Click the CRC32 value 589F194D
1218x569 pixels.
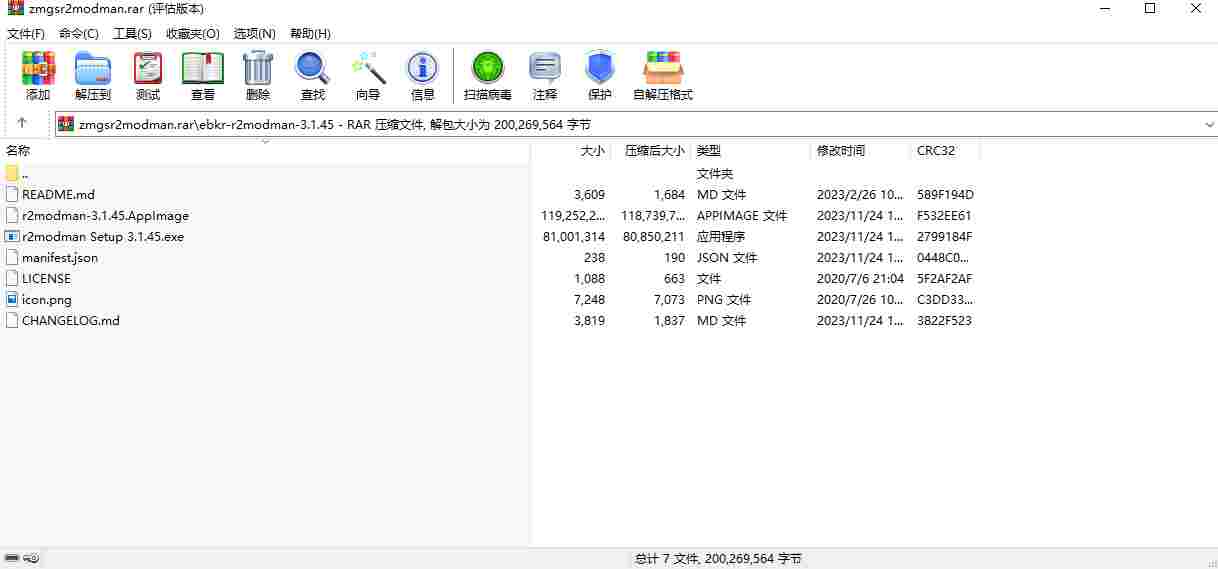click(x=945, y=194)
